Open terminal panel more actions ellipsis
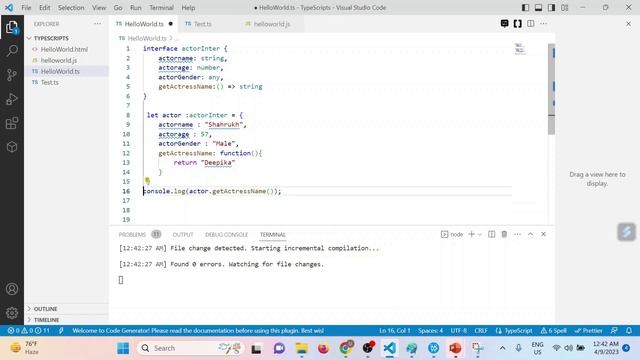Viewport: 640px width, 360px height. pos(518,234)
